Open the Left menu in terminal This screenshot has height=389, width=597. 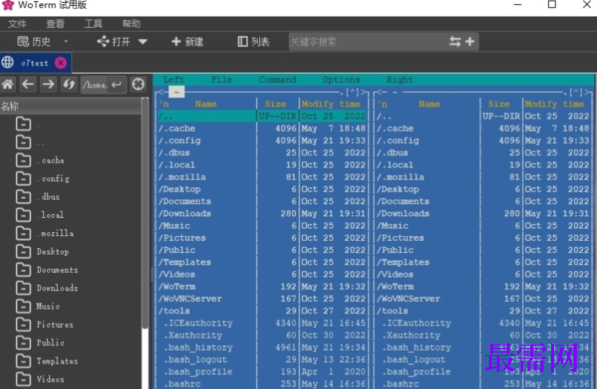pyautogui.click(x=174, y=80)
